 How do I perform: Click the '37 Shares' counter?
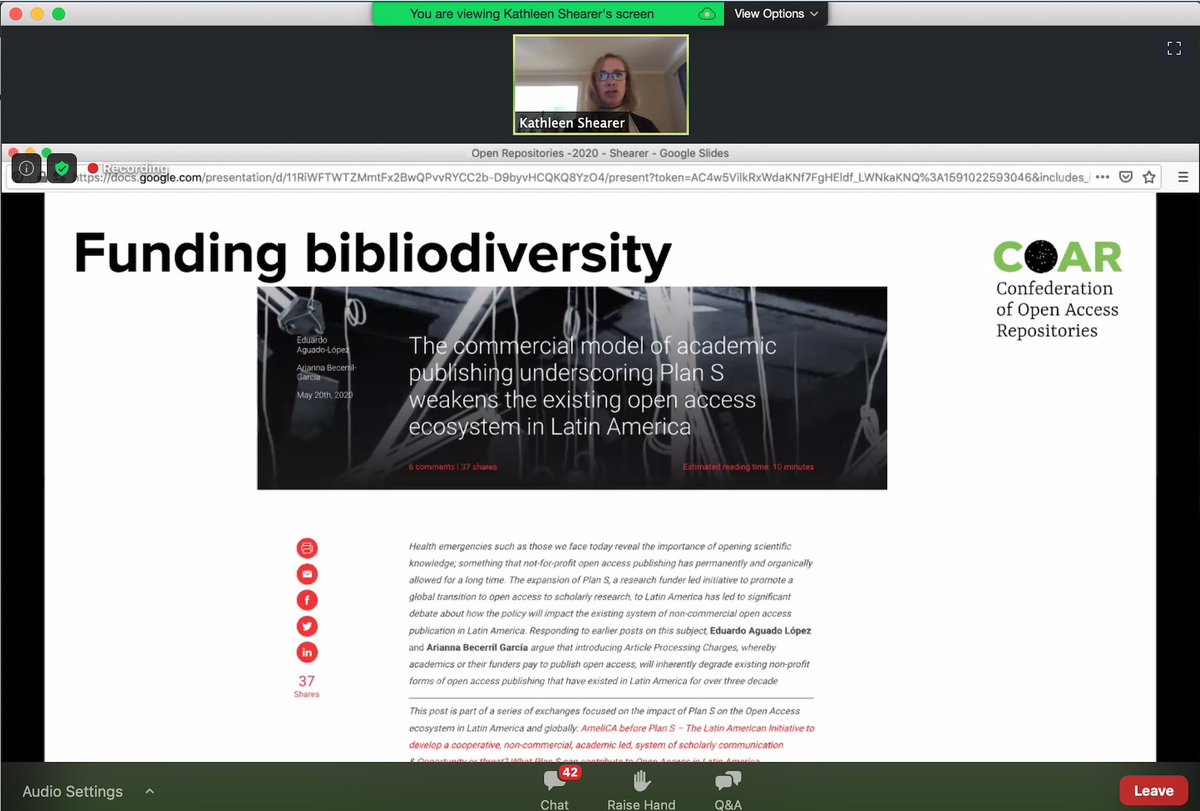pyautogui.click(x=306, y=686)
